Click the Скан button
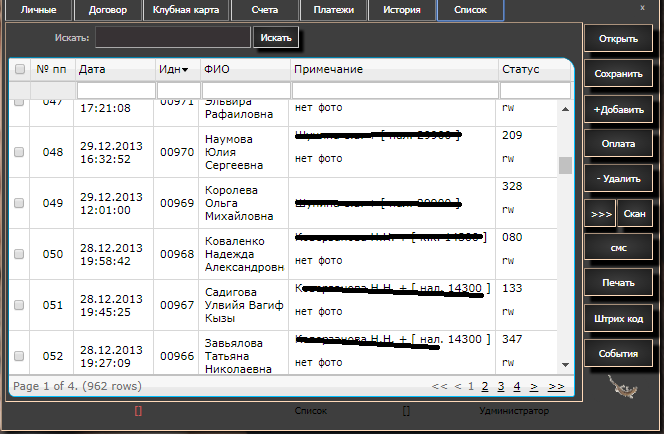Screen dimensions: 664x434 tap(634, 214)
